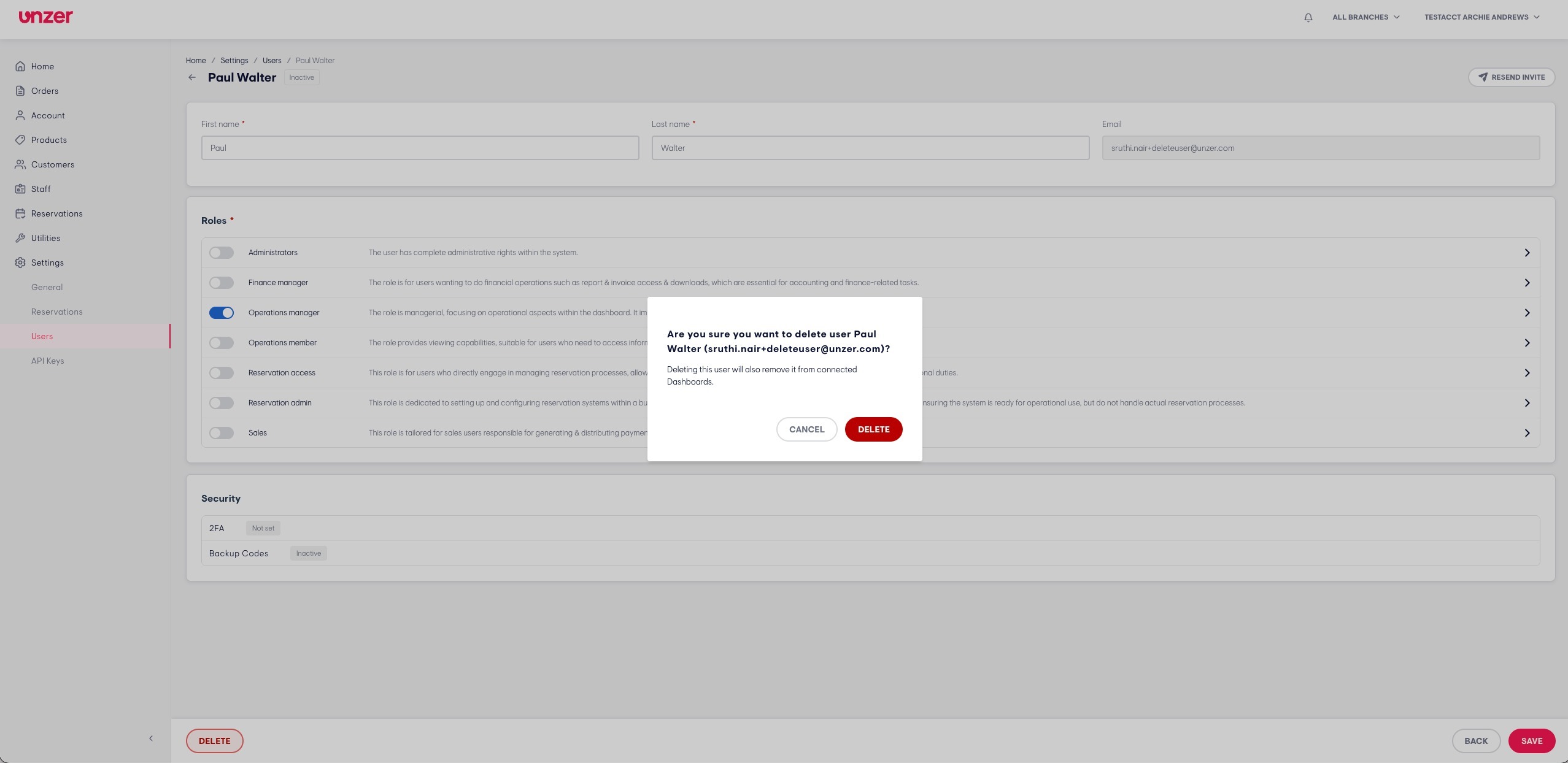
Task: Click the Unzer logo
Action: (45, 17)
